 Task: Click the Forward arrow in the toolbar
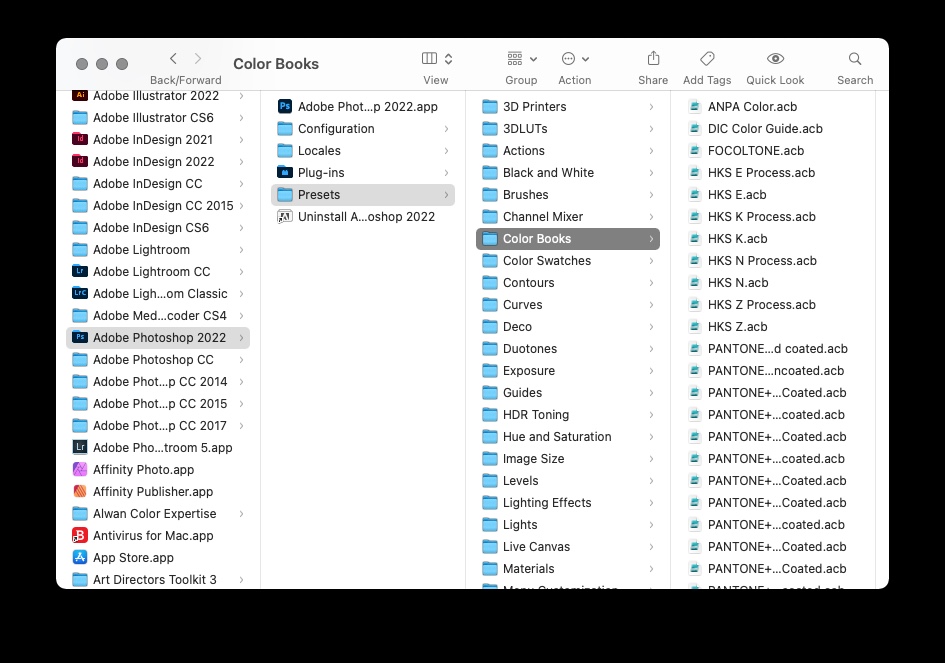click(198, 58)
